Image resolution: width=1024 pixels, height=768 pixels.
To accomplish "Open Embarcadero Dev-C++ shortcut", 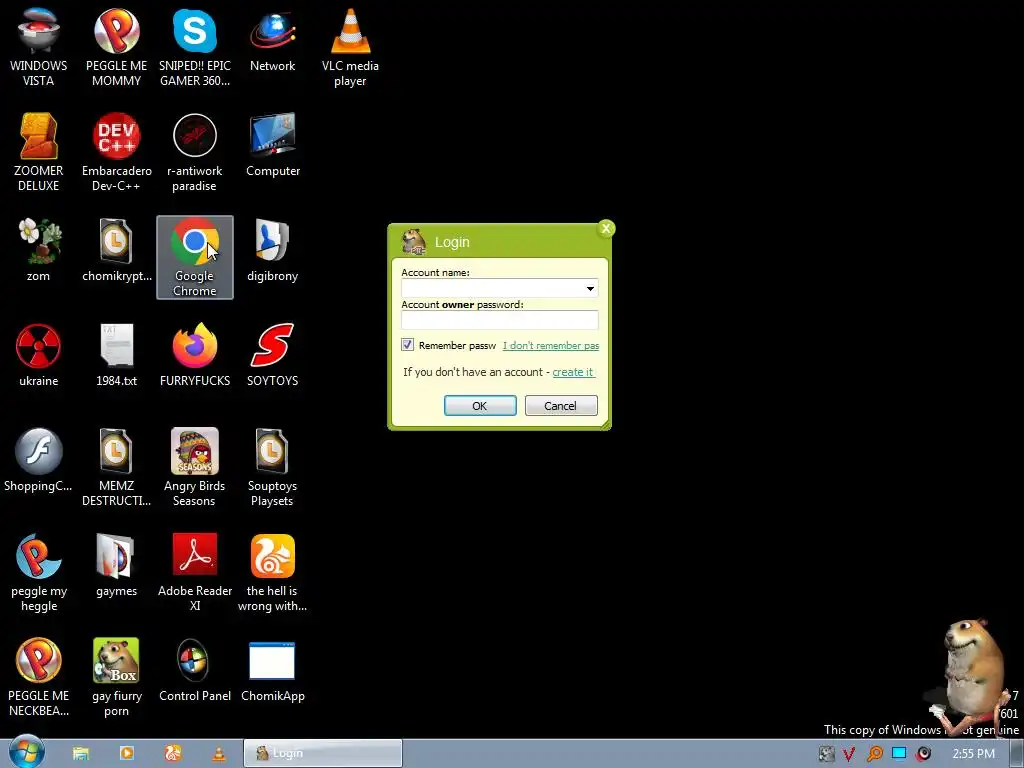I will [x=116, y=152].
